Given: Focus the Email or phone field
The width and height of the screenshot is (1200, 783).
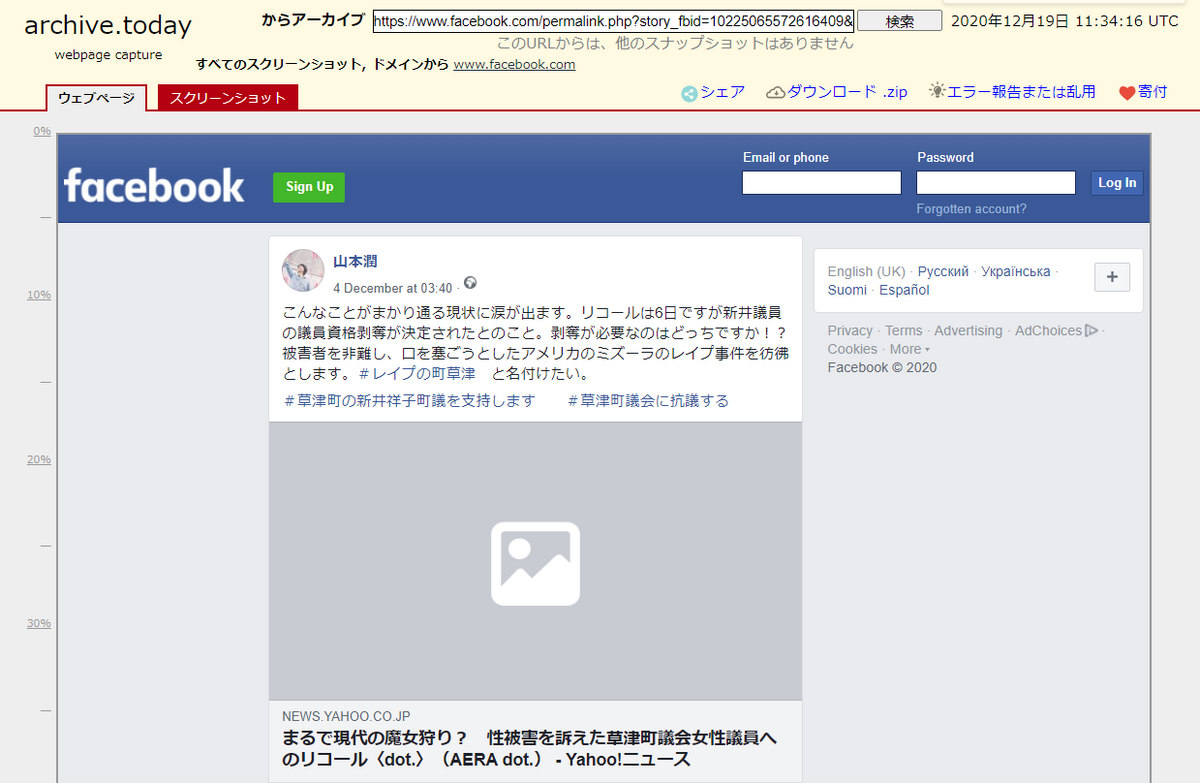Looking at the screenshot, I should click(821, 183).
